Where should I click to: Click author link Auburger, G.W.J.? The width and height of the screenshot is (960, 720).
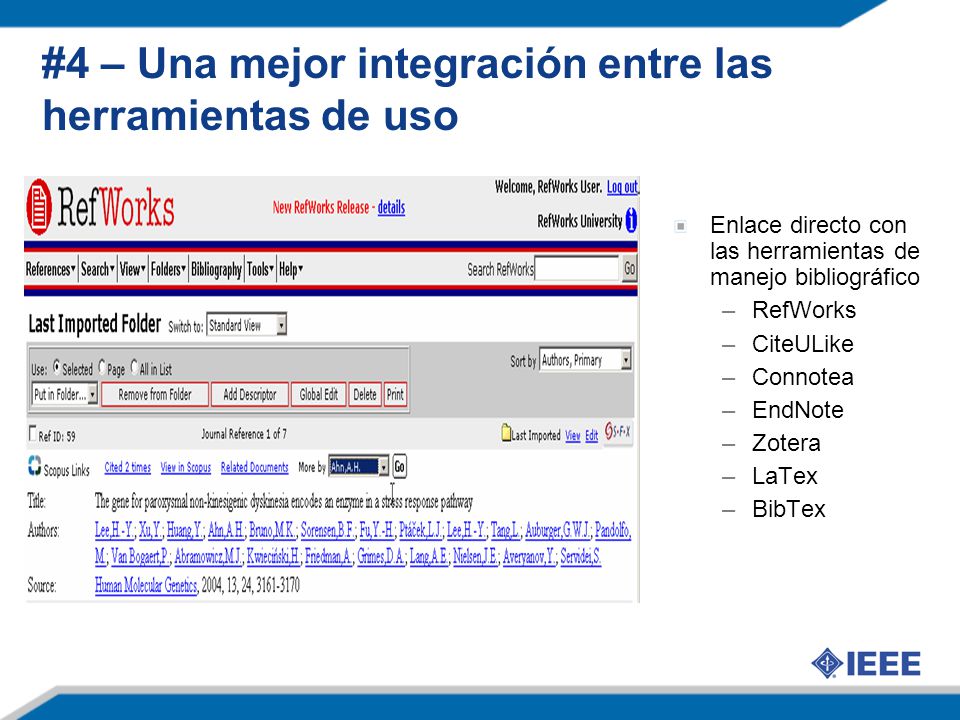tap(557, 530)
